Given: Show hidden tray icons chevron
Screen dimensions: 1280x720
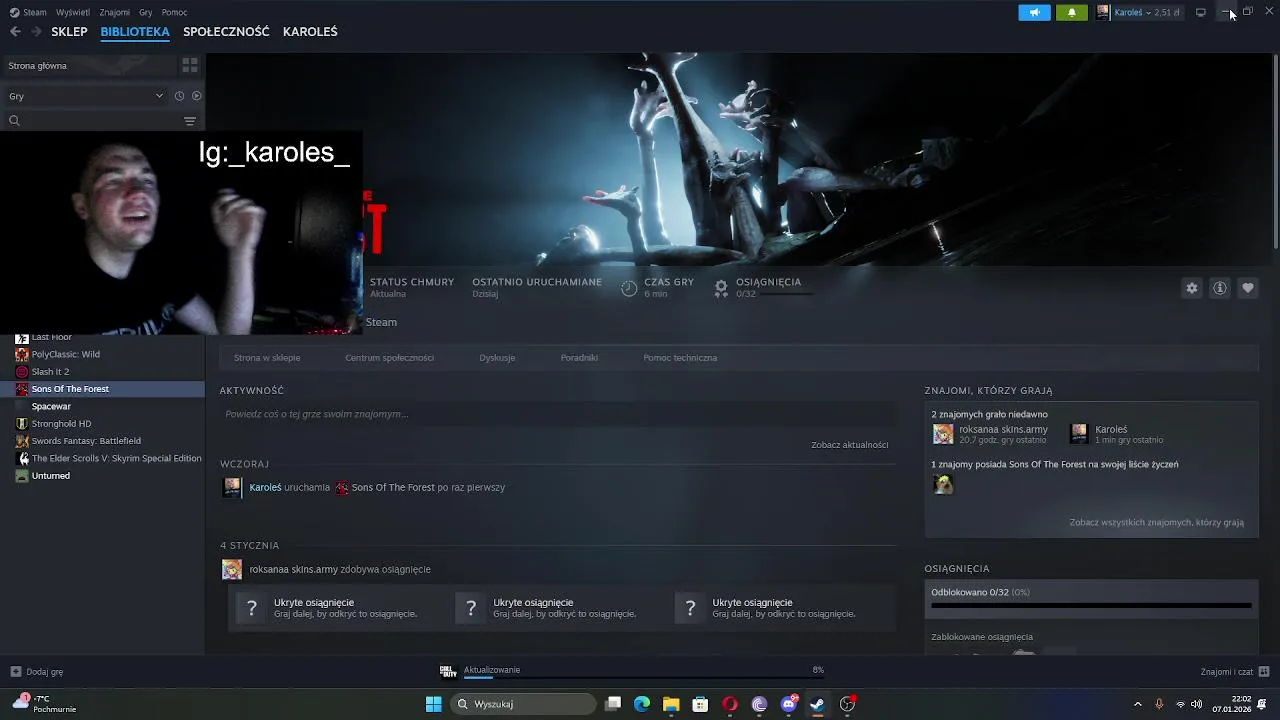Looking at the screenshot, I should (1138, 704).
